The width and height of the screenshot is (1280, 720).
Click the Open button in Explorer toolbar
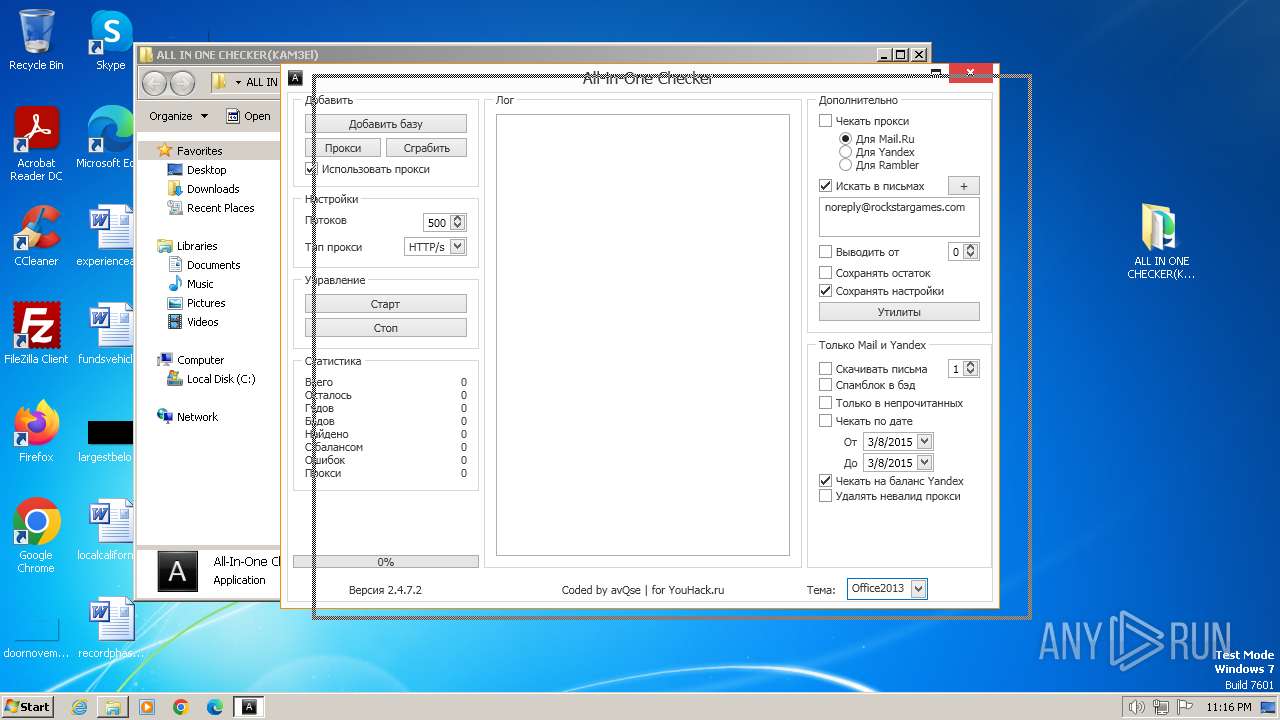coord(248,116)
